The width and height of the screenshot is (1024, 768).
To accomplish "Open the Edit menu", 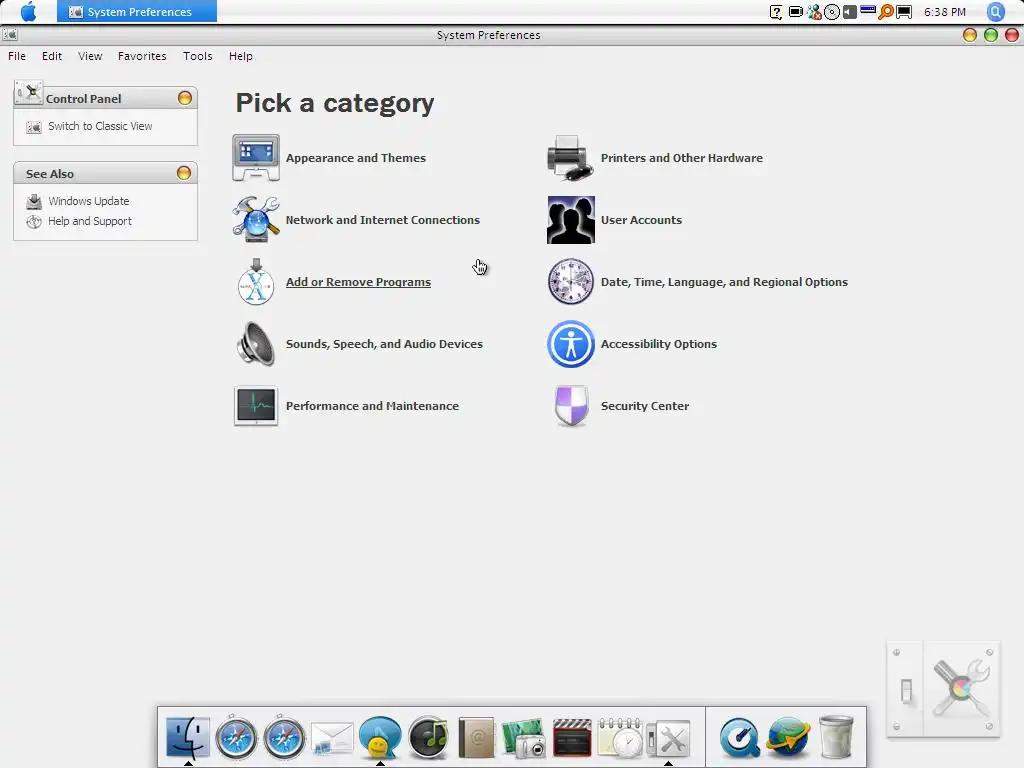I will (52, 56).
